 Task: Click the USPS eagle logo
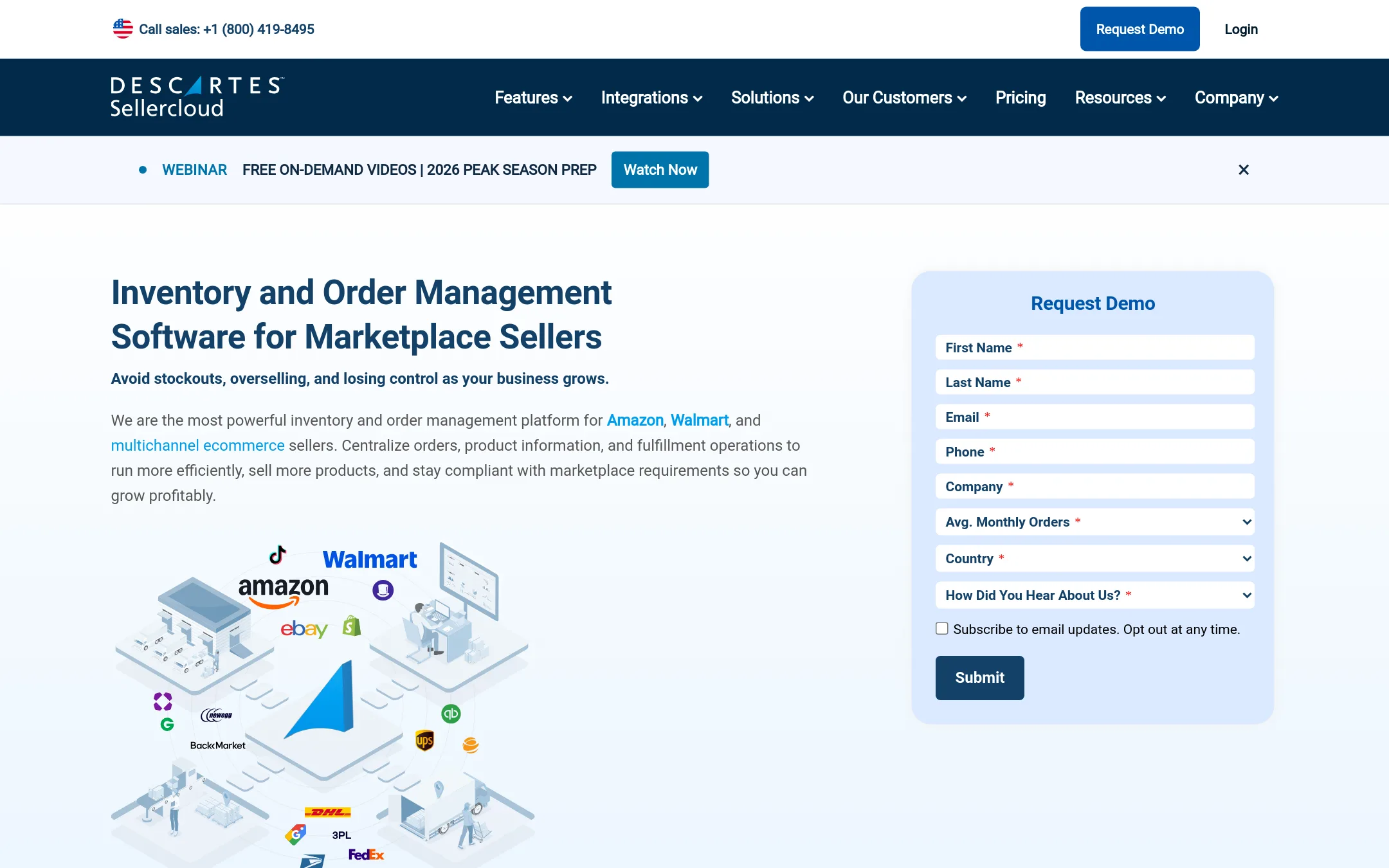[313, 862]
